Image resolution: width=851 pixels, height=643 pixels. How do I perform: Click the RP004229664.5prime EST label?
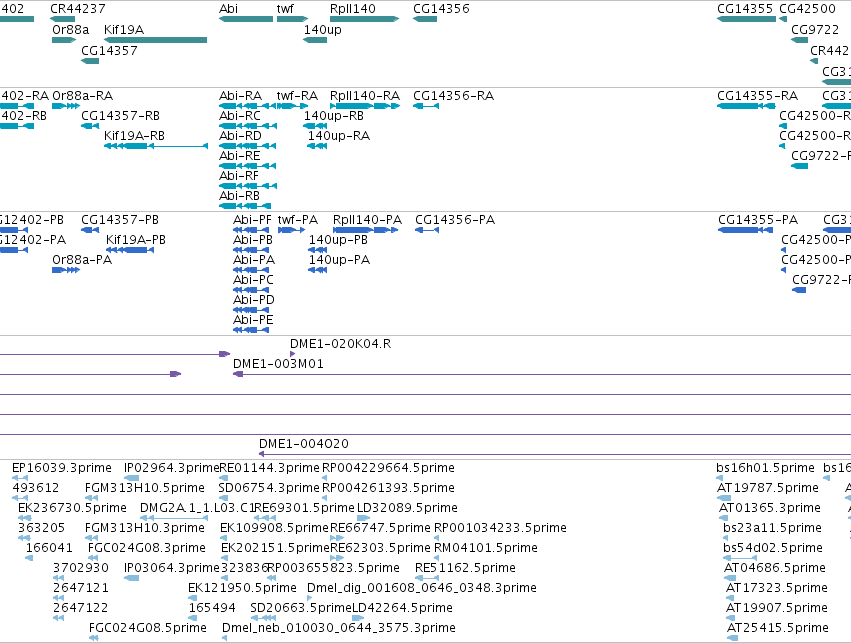[388, 468]
